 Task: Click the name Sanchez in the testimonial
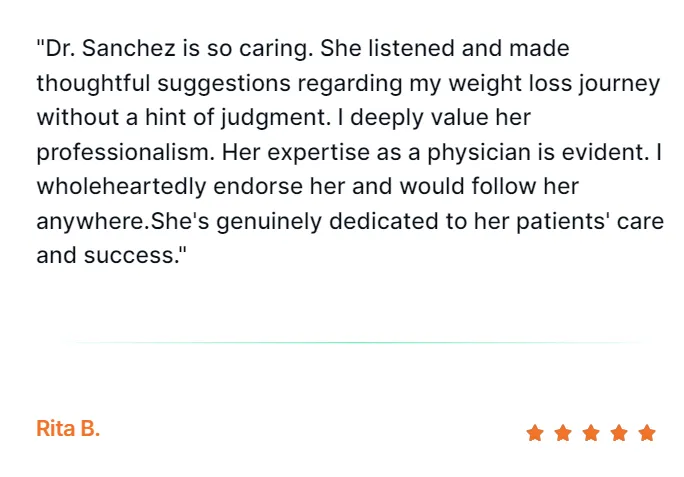tap(129, 48)
